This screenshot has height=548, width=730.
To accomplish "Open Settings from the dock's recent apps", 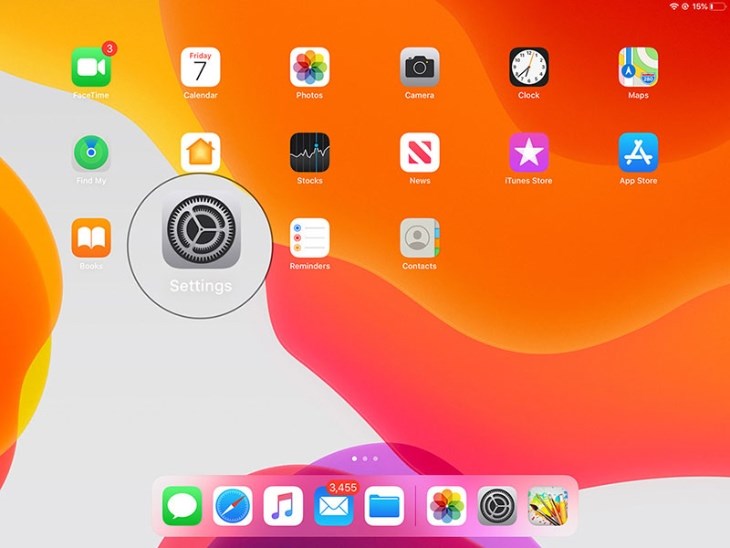I will 497,506.
